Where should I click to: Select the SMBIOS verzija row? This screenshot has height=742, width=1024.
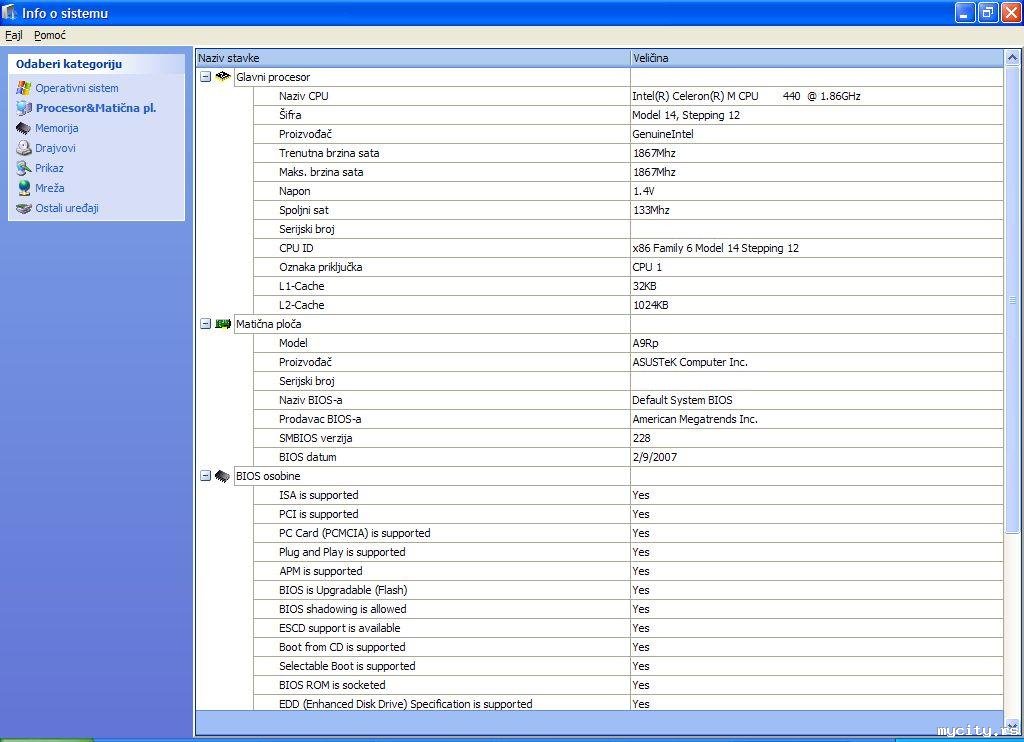pos(628,438)
